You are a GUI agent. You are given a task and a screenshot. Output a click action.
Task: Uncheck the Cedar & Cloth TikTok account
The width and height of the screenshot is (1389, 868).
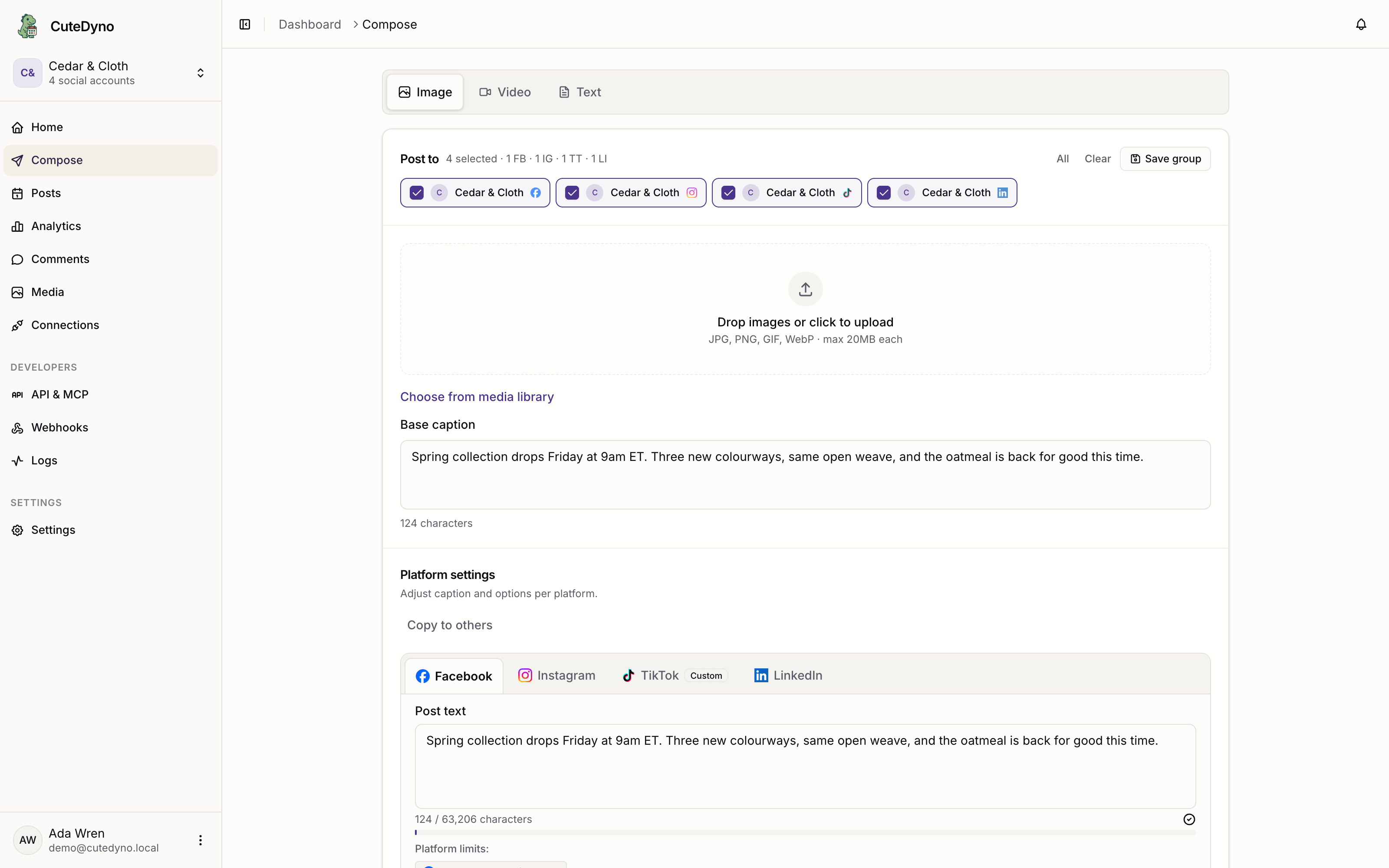click(728, 192)
